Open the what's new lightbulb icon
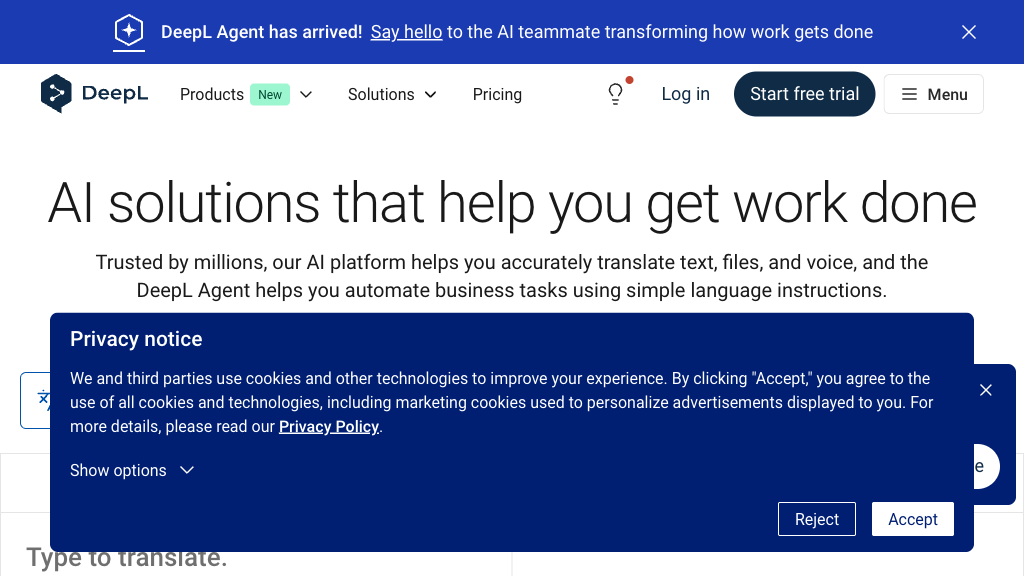Image resolution: width=1024 pixels, height=576 pixels. click(x=615, y=93)
